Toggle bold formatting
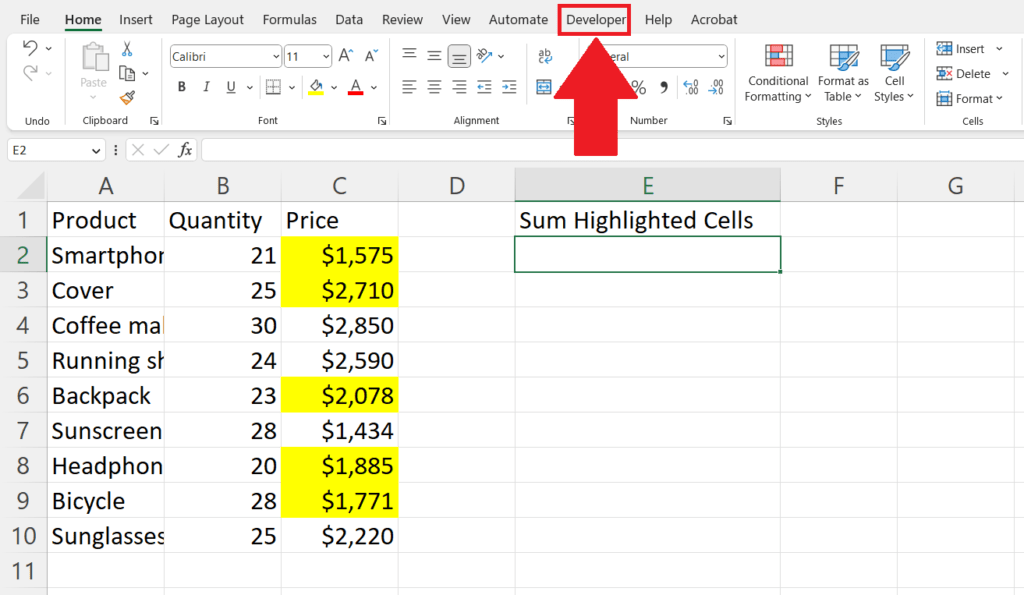 (181, 87)
